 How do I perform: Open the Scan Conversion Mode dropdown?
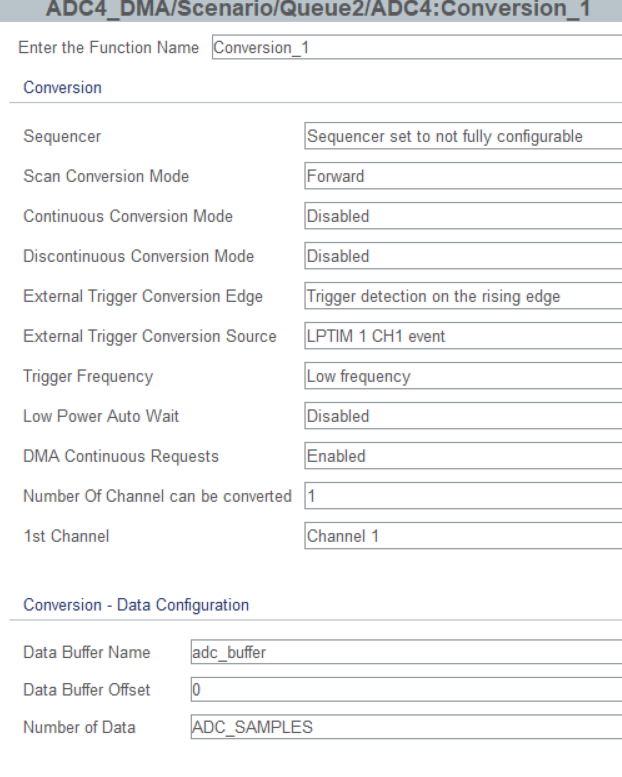[x=463, y=176]
